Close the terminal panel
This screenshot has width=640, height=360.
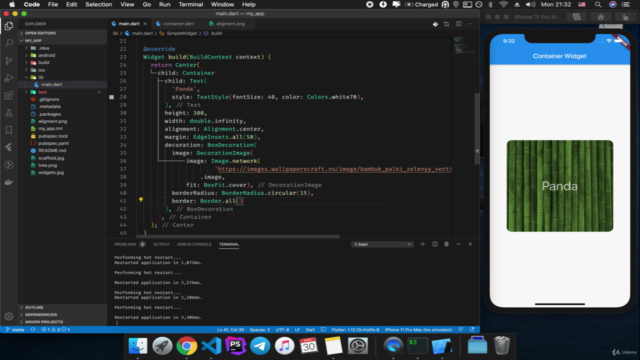click(x=470, y=244)
